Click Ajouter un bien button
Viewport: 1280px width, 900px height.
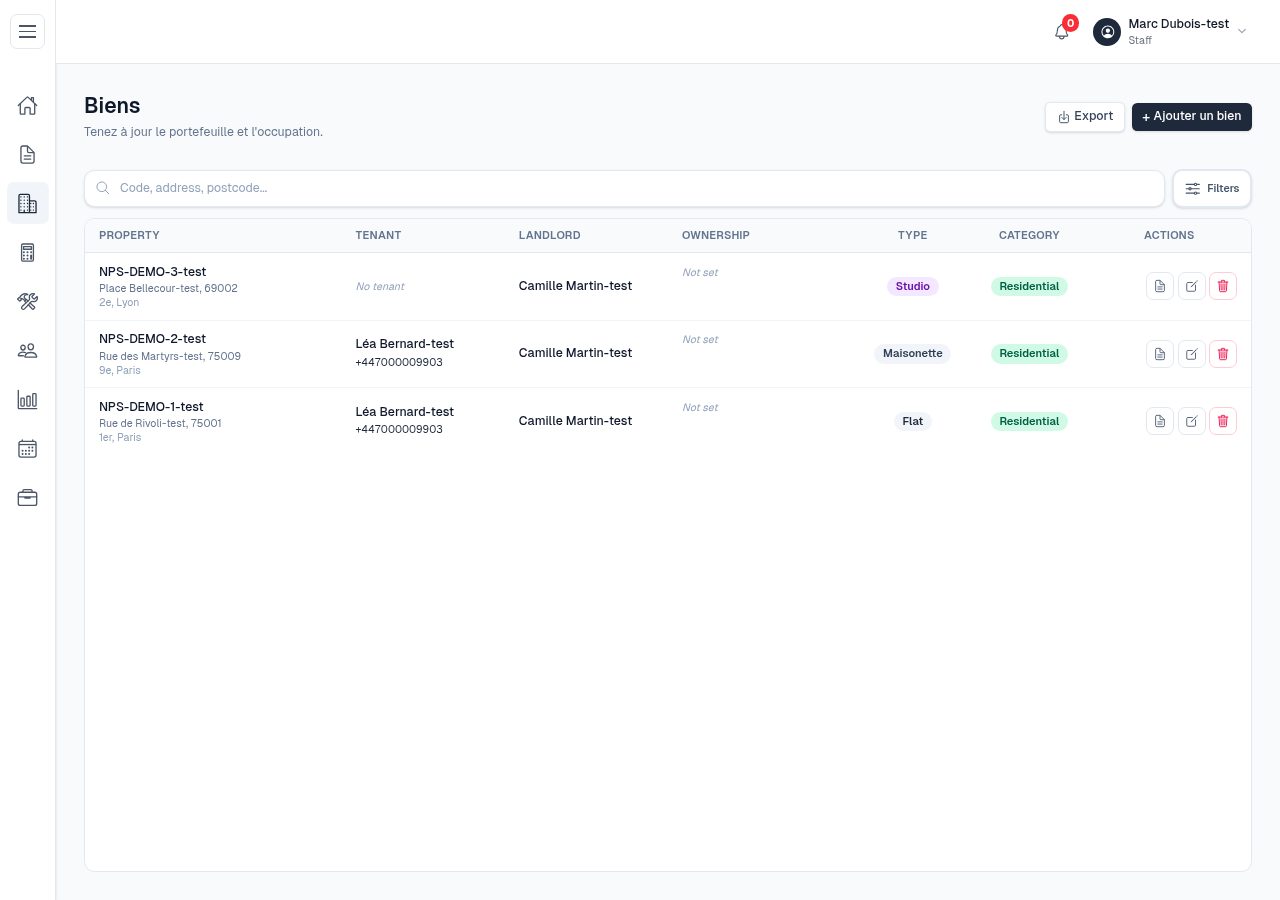click(x=1192, y=117)
